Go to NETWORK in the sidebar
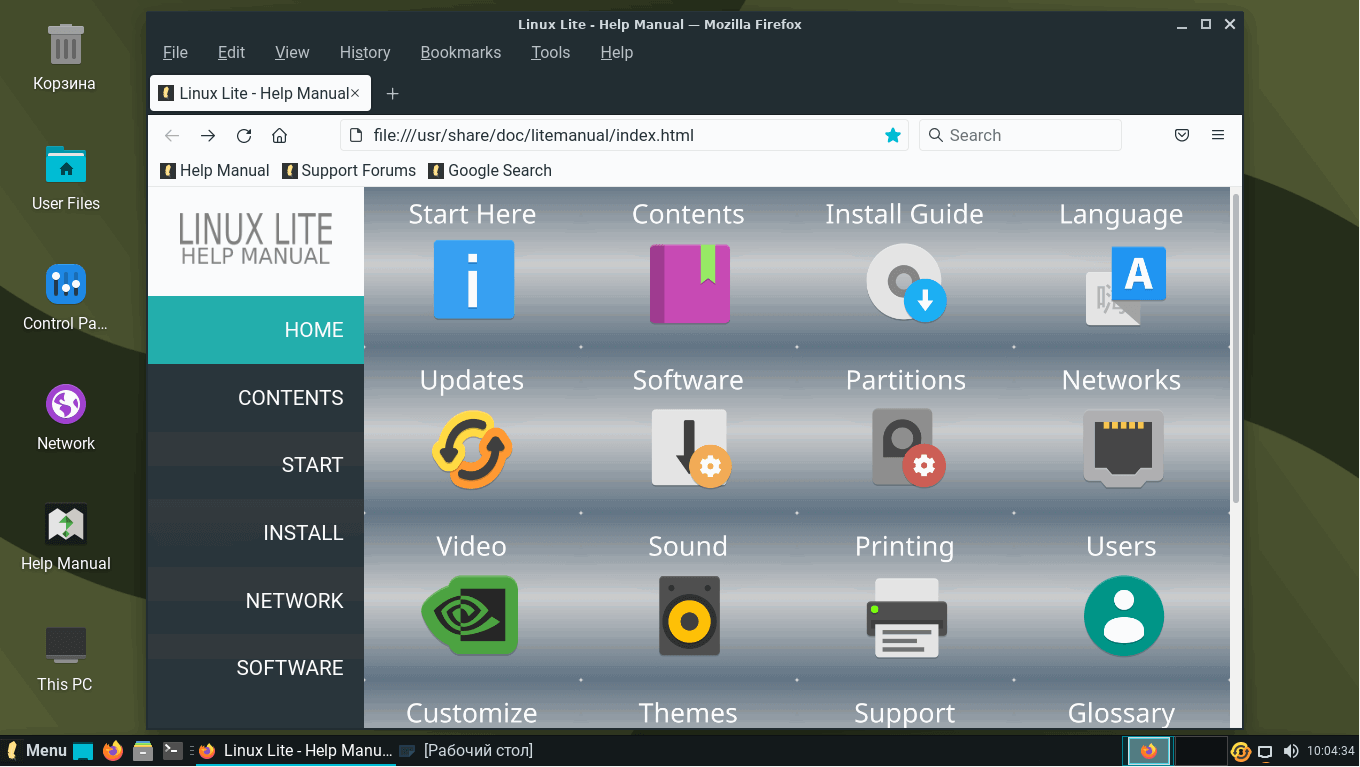The width and height of the screenshot is (1360, 767). point(256,601)
